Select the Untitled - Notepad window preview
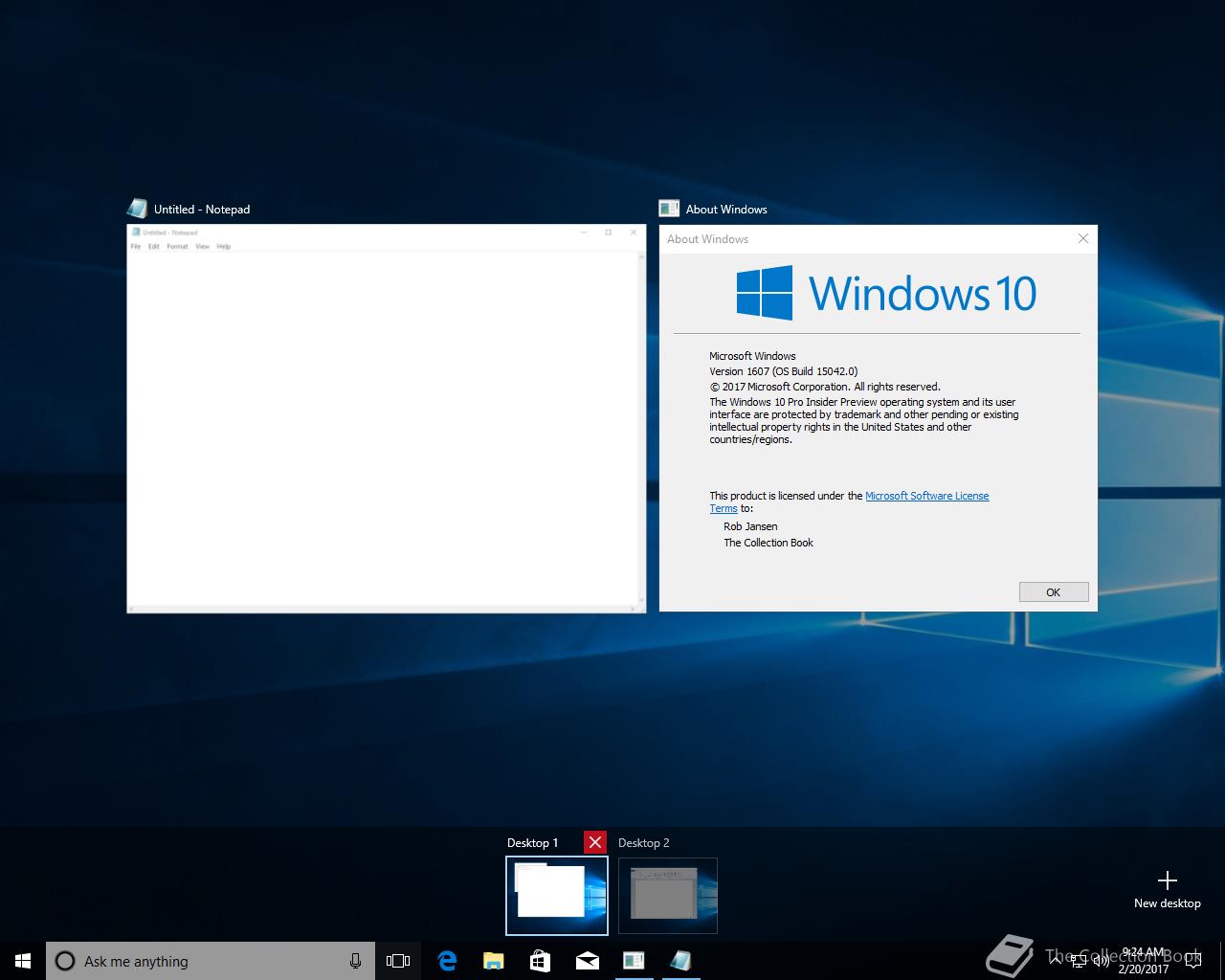Viewport: 1225px width, 980px height. point(387,418)
